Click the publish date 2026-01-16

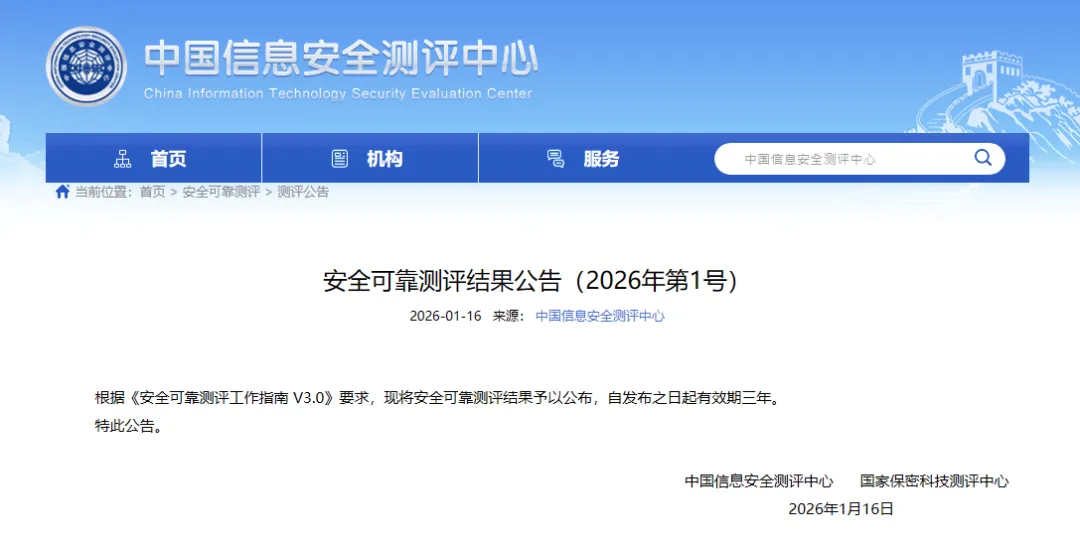coord(446,316)
